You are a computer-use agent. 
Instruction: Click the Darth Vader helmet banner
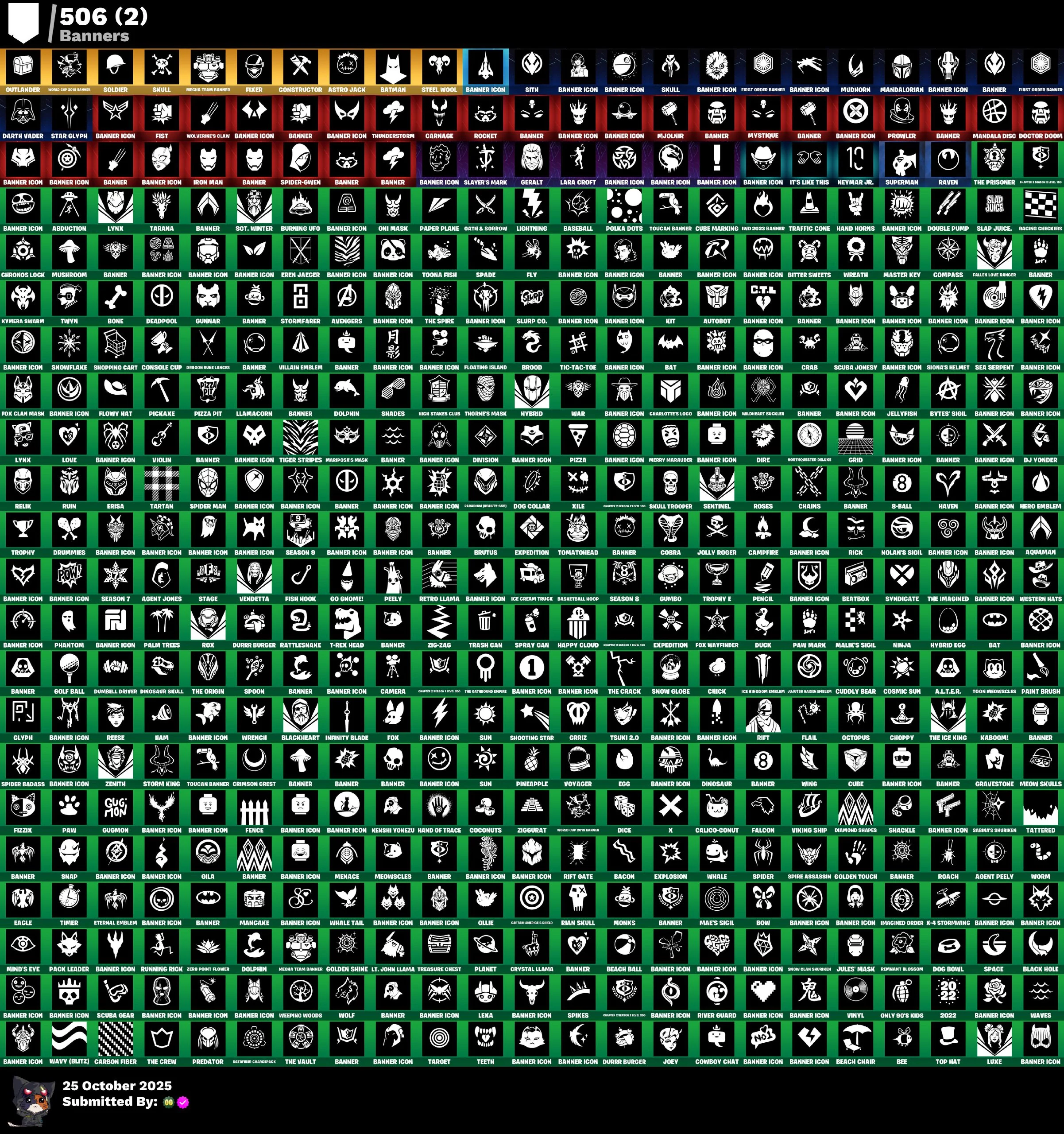click(x=23, y=113)
